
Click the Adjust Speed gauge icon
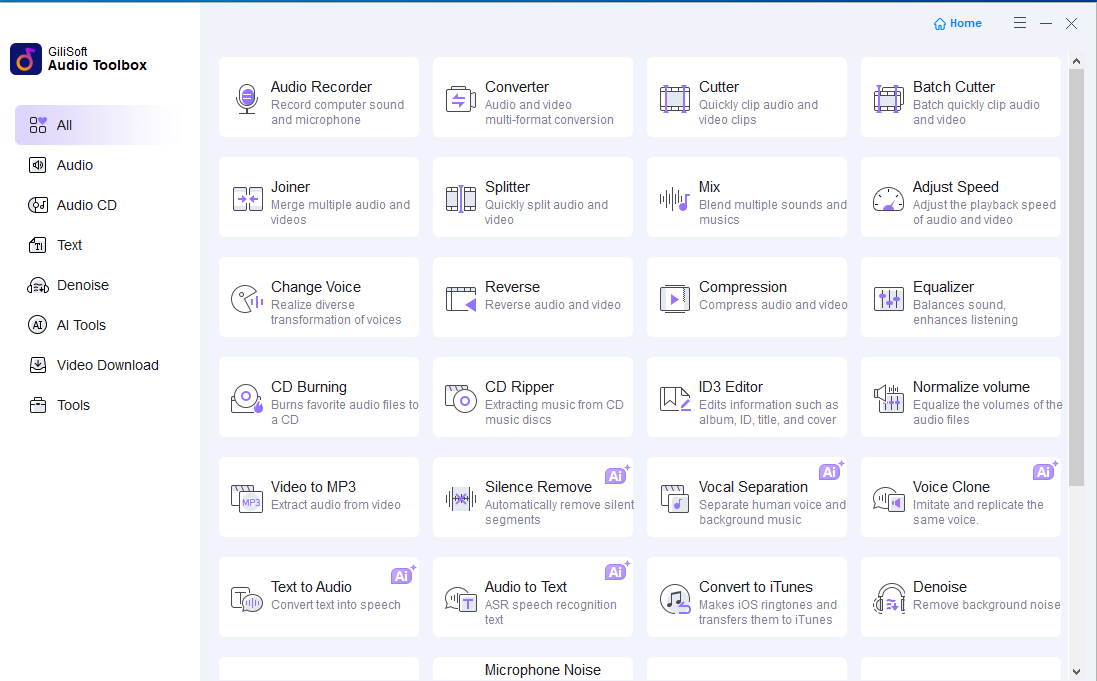click(889, 199)
